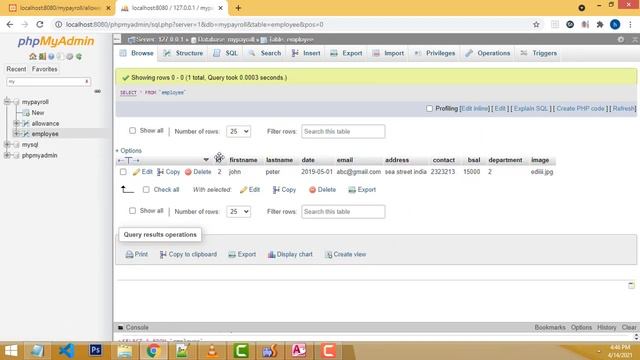This screenshot has height=360, width=640.
Task: Open the Insert tab
Action: [x=306, y=53]
